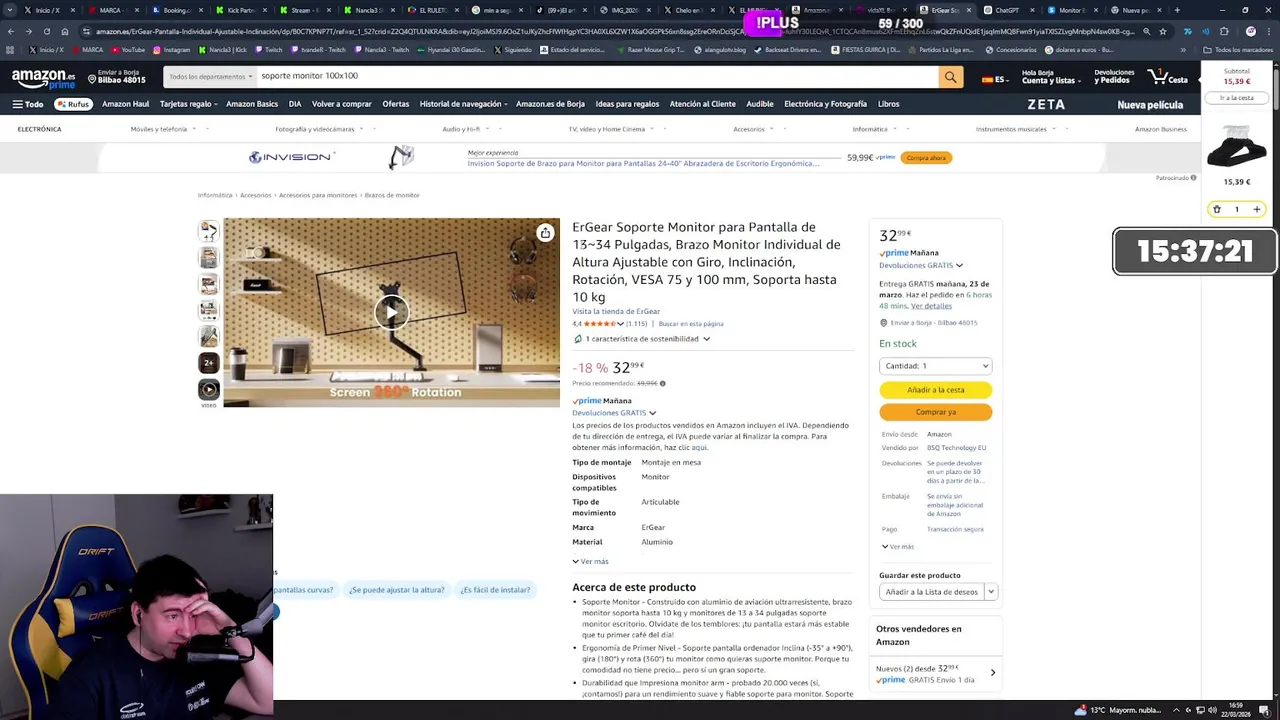The image size is (1280, 720).
Task: Reload the page with browser refresh icon
Action: pos(46,32)
